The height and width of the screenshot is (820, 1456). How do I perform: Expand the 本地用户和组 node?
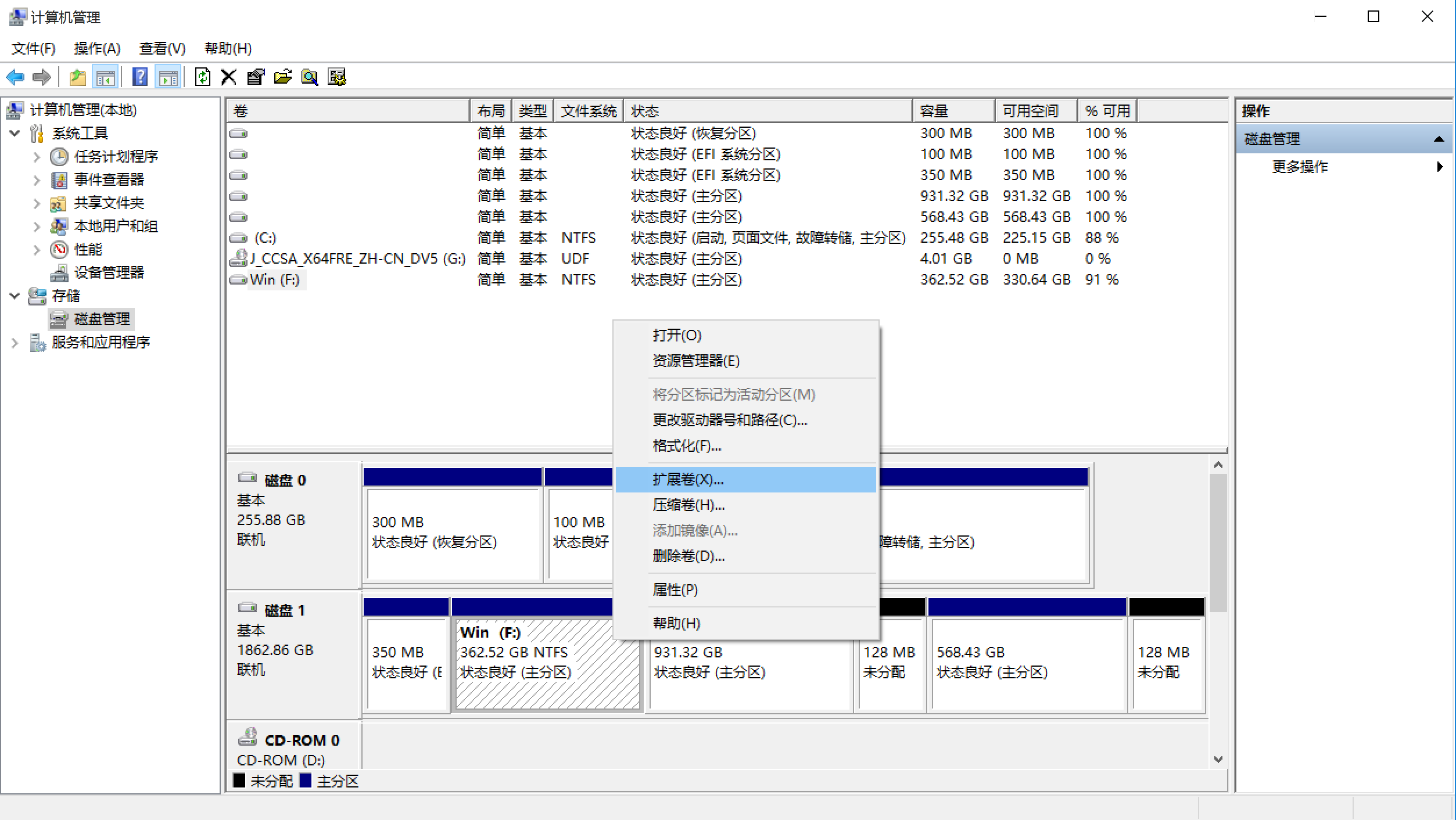pyautogui.click(x=37, y=226)
